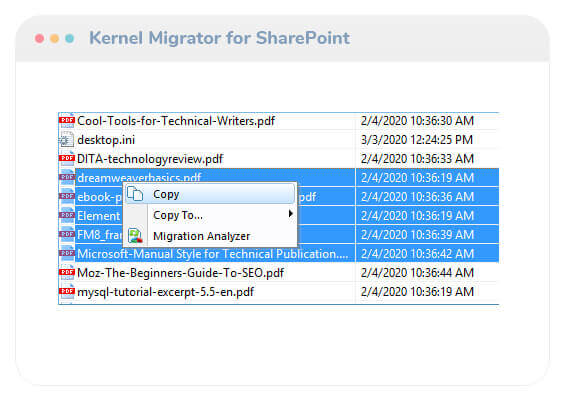
Task: Expand the Copy To submenu arrow
Action: pos(290,214)
